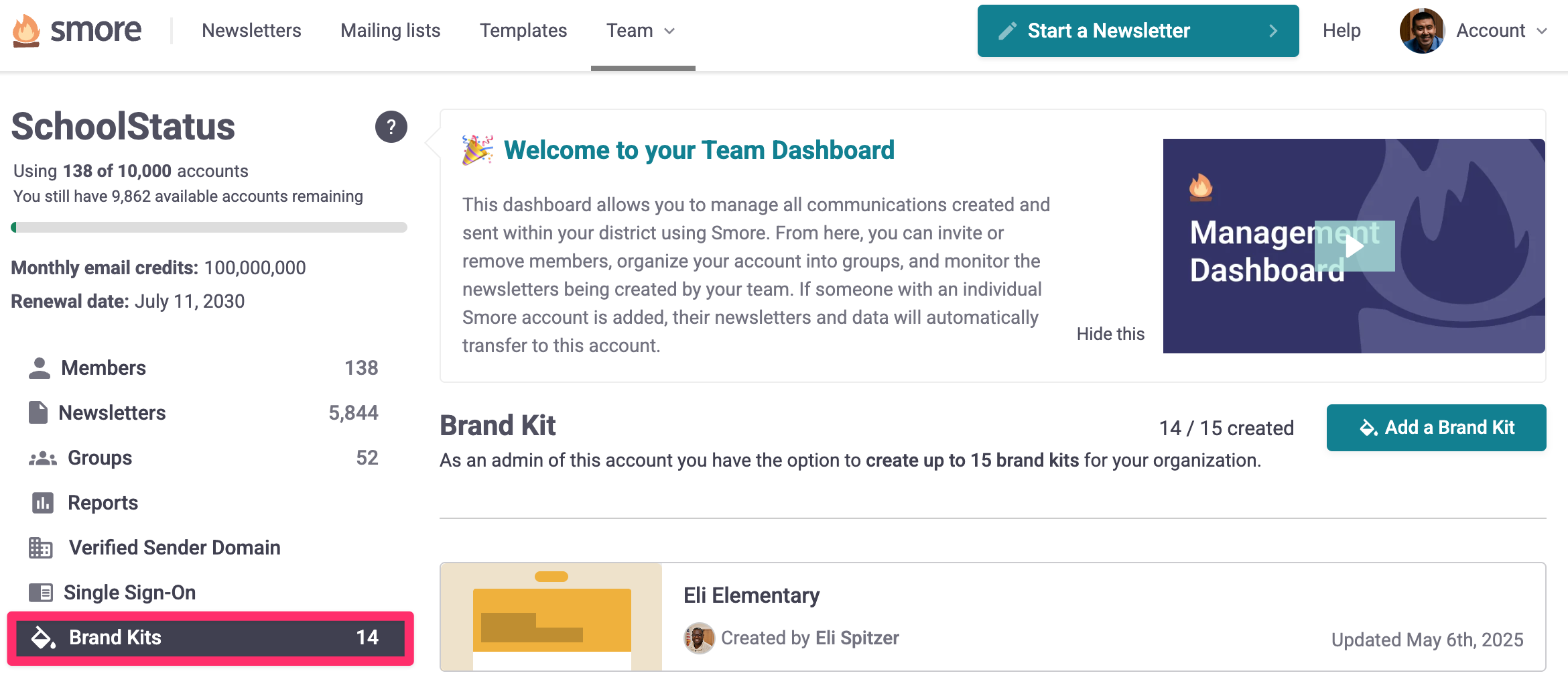1568x700 pixels.
Task: Open the Account dropdown chevron
Action: 1543,31
